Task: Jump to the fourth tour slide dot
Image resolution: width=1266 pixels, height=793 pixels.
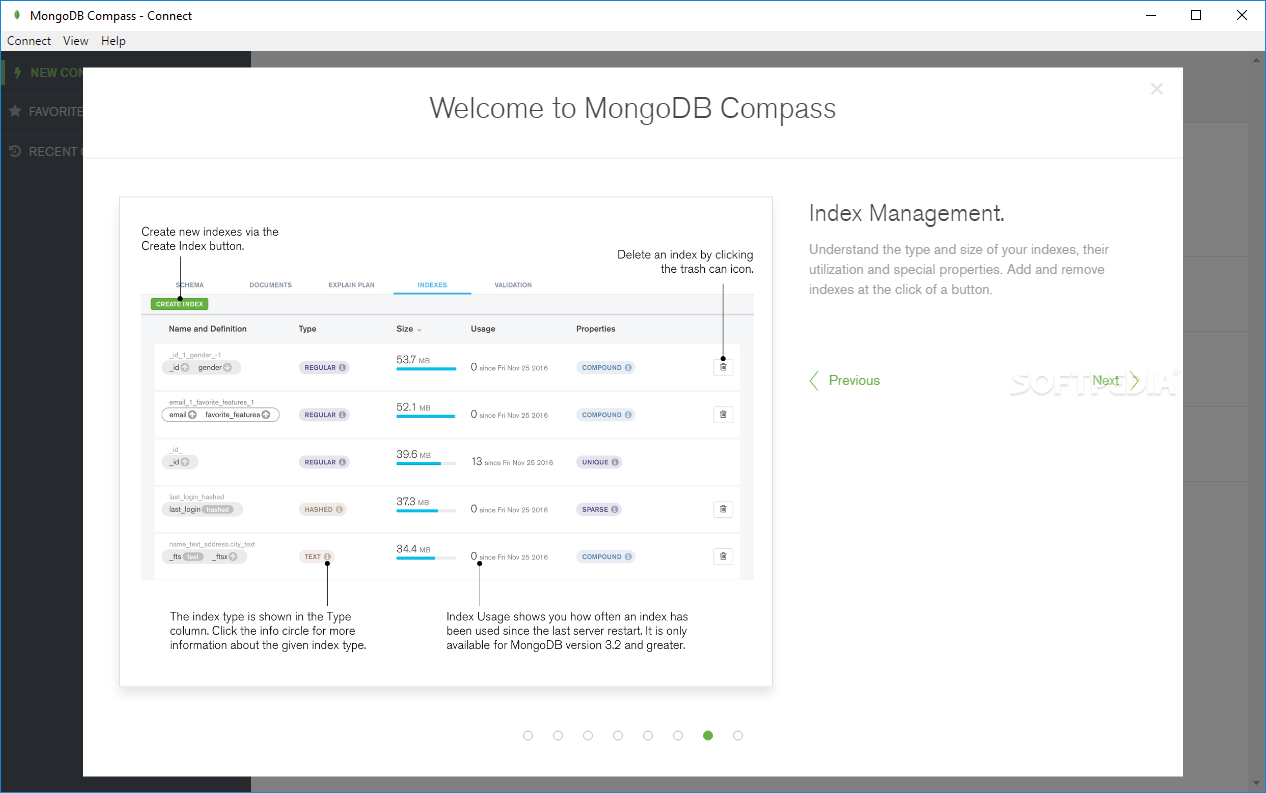Action: click(618, 735)
